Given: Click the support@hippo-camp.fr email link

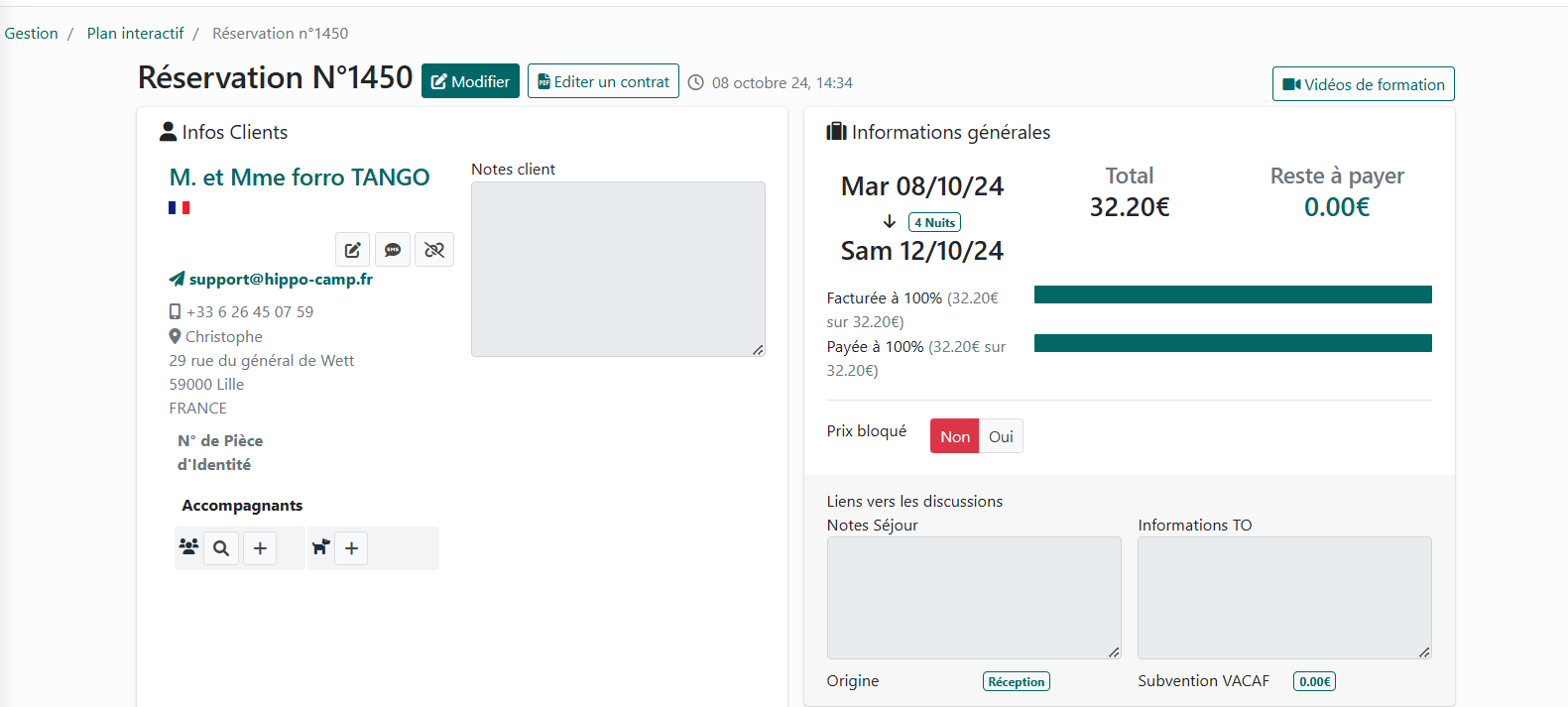Looking at the screenshot, I should point(281,280).
